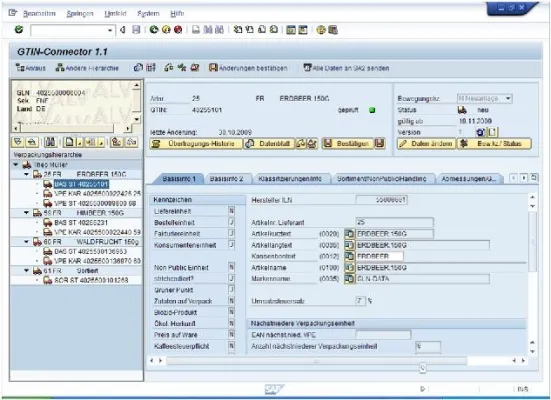Toggle the Non Public Einheit indicator box

coord(231,267)
